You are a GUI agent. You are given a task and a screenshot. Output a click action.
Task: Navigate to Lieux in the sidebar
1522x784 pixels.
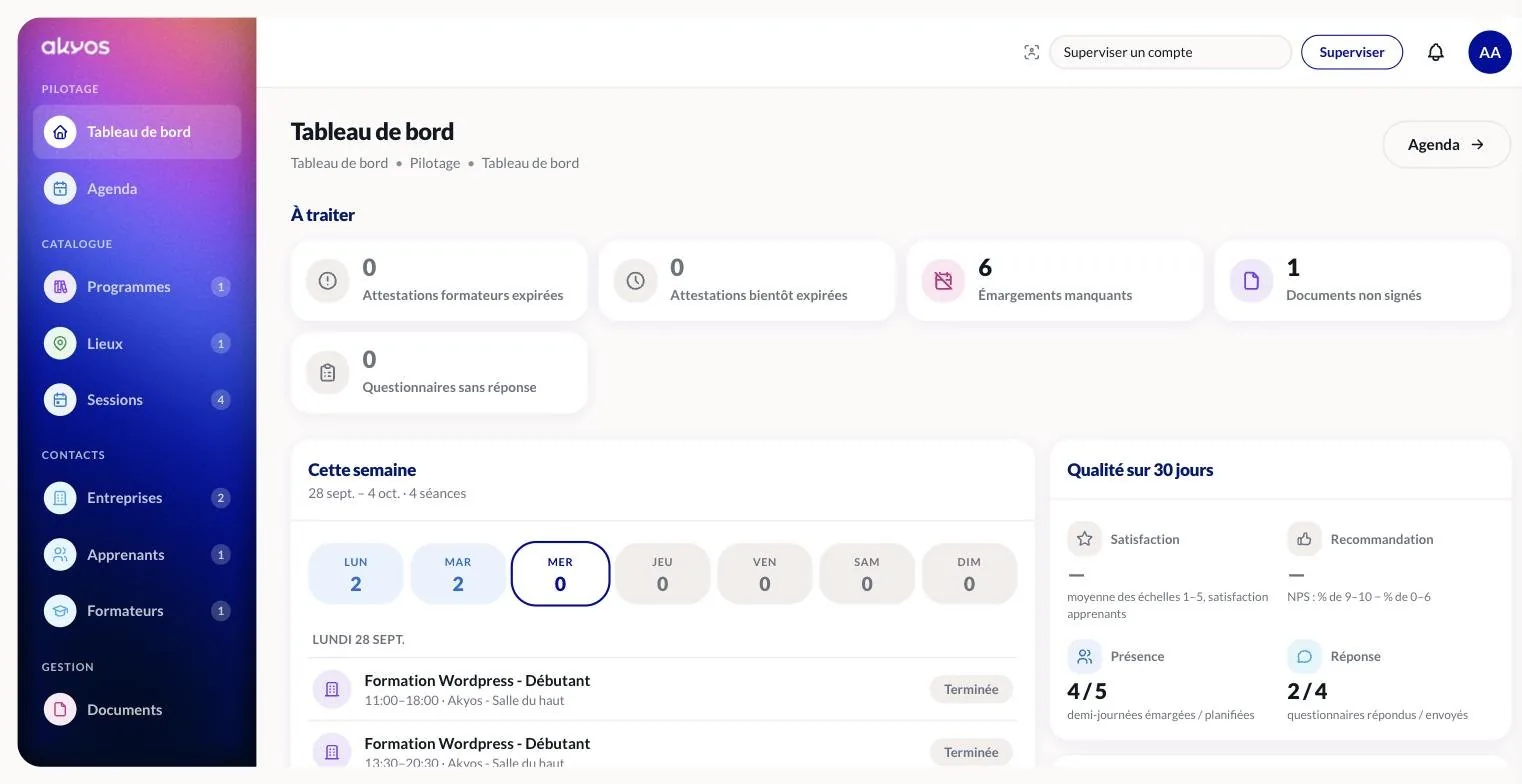tap(137, 344)
